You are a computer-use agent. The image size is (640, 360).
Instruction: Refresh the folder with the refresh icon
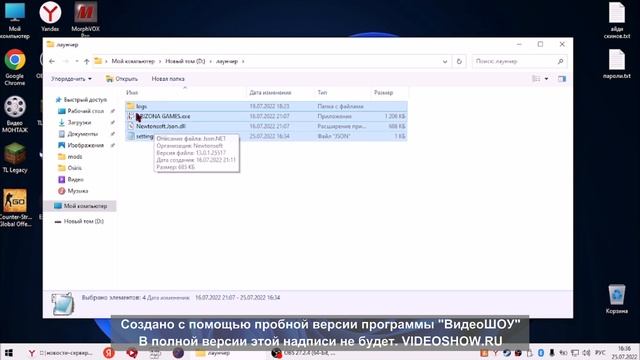(459, 61)
